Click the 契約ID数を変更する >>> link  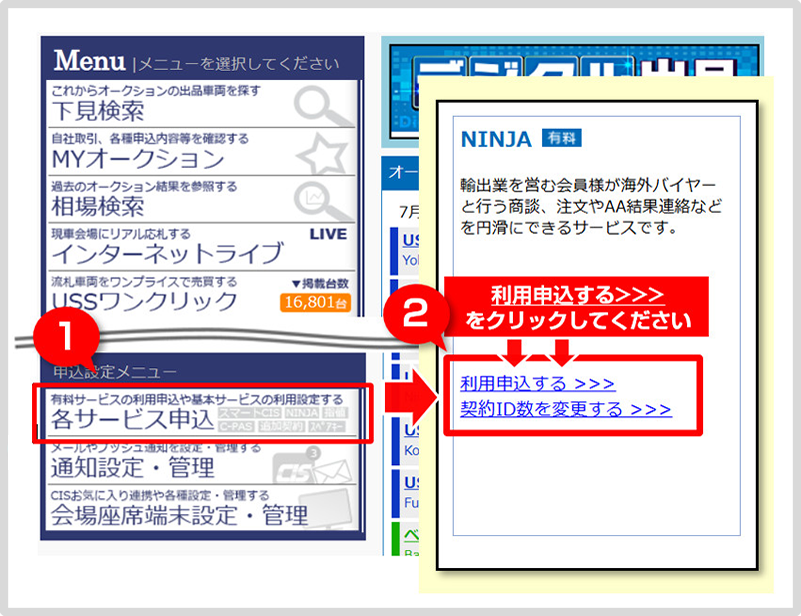tap(566, 409)
